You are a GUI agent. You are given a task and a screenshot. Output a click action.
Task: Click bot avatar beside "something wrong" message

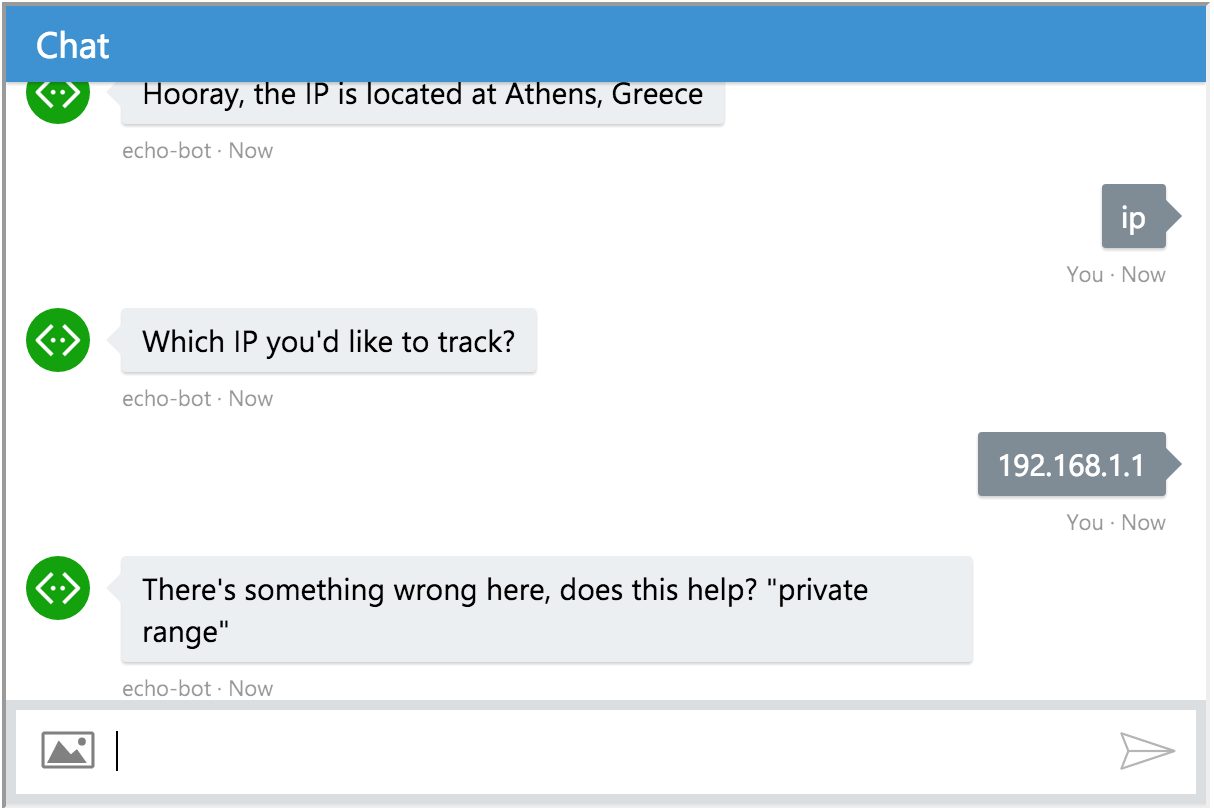tap(58, 588)
